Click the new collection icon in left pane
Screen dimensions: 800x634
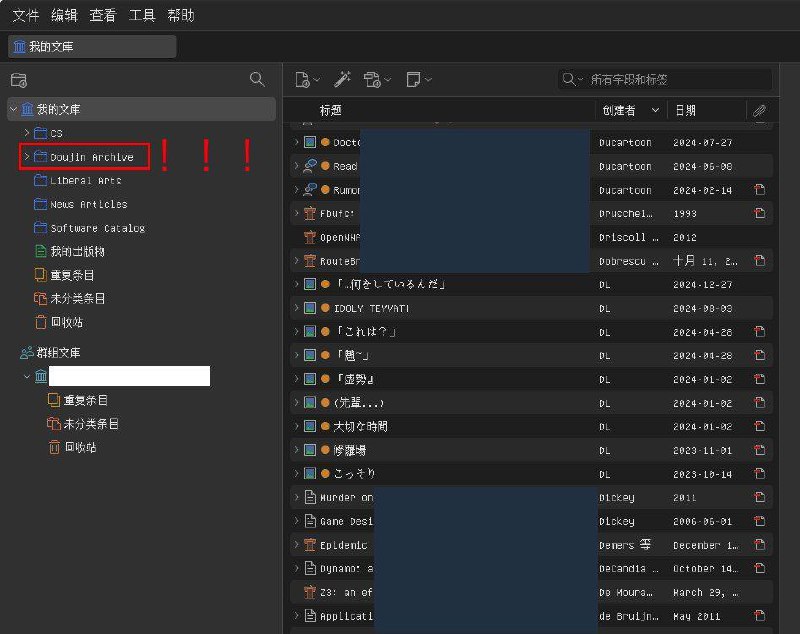pos(18,80)
